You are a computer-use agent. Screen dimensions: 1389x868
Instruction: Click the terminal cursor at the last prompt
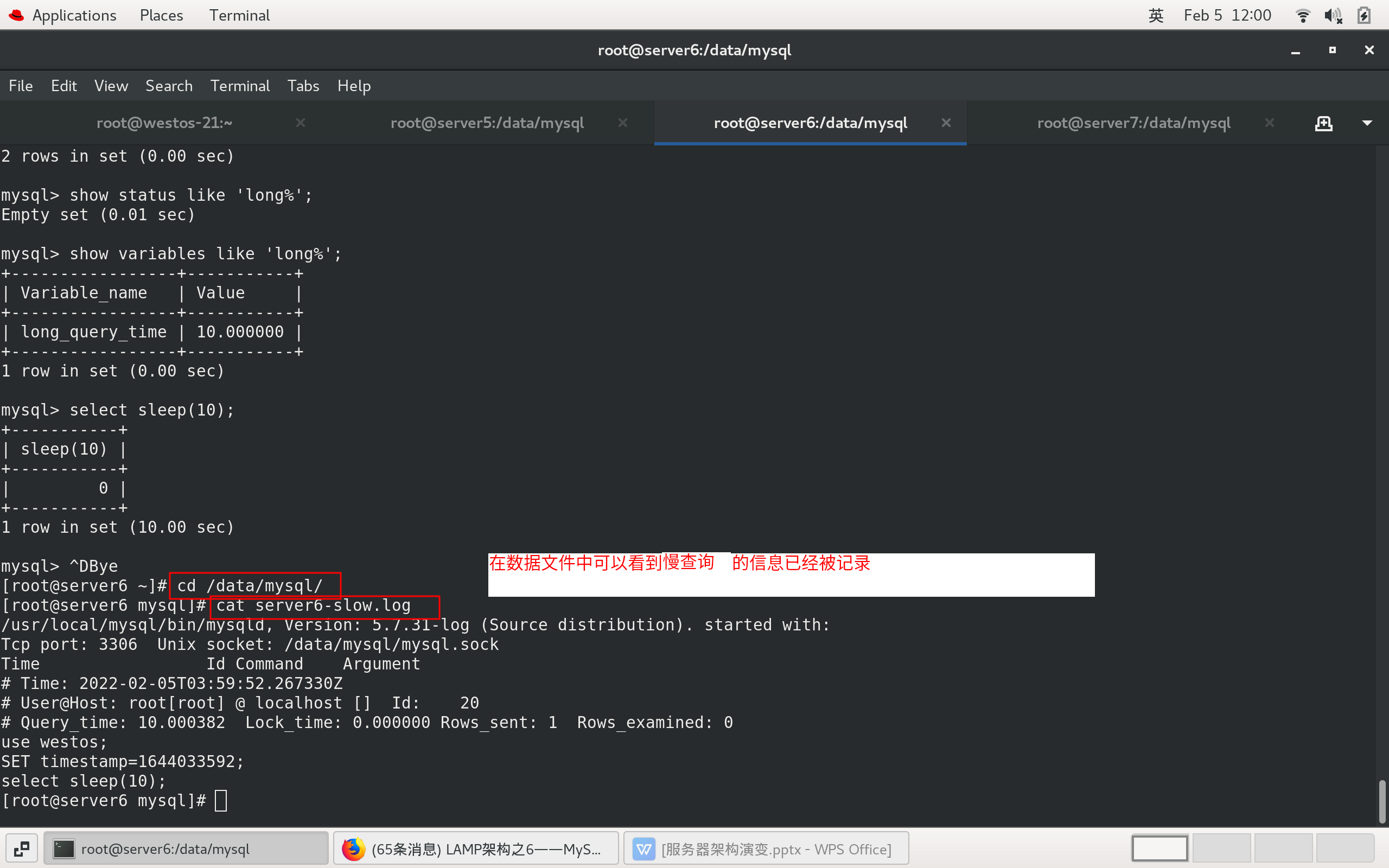tap(221, 801)
